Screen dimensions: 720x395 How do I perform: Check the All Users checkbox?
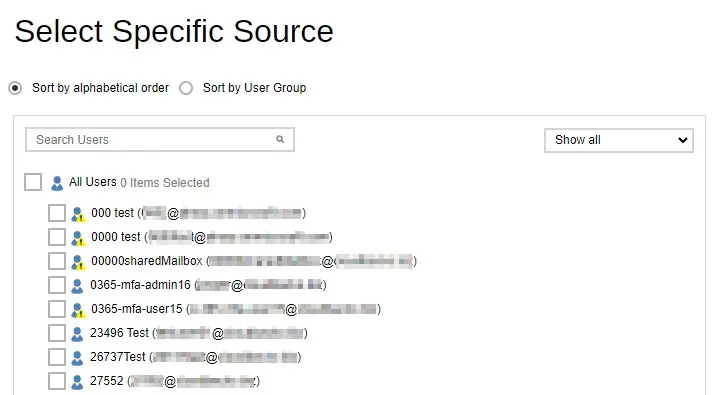[33, 182]
